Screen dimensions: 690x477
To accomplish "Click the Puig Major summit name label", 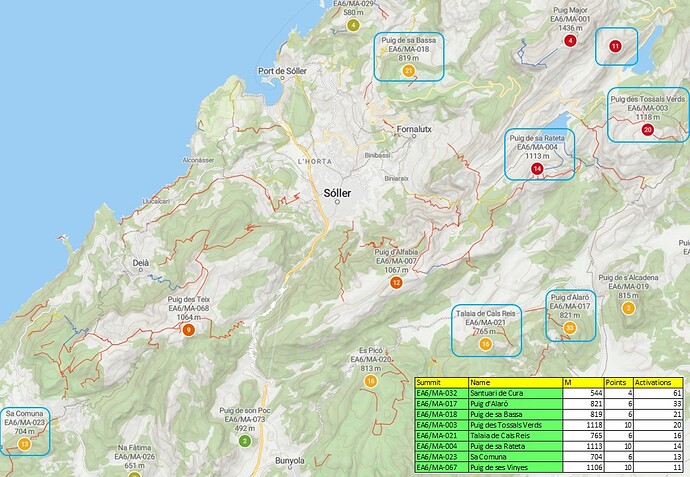I will point(570,10).
